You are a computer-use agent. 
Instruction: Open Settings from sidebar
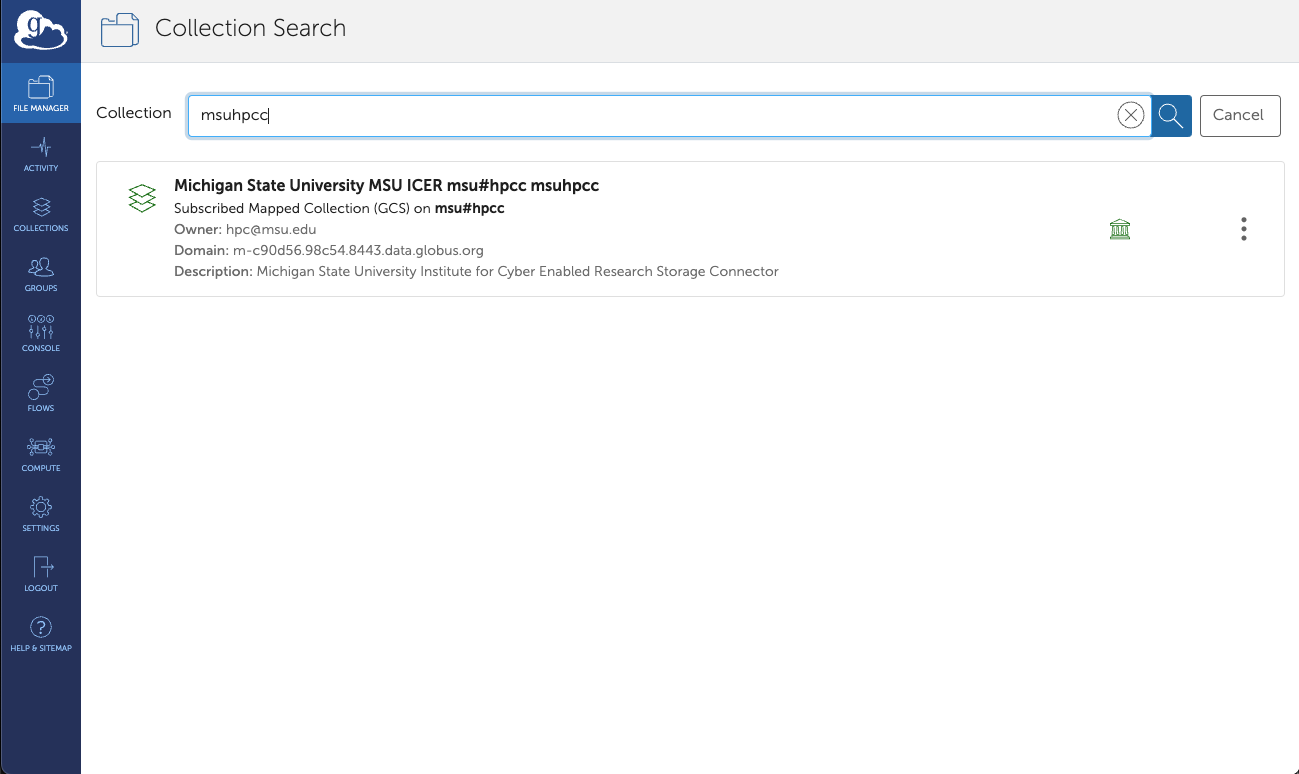tap(41, 513)
